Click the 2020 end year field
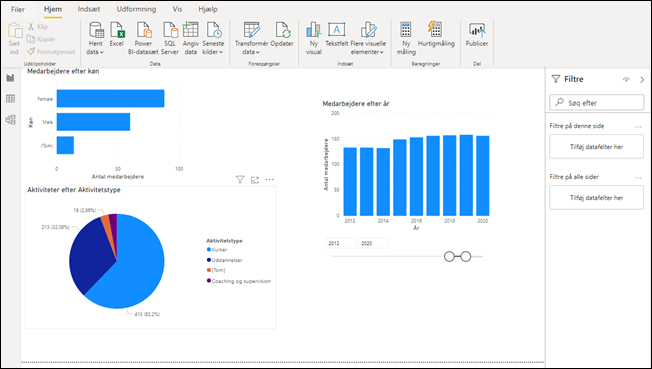This screenshot has width=652, height=369. coord(373,243)
